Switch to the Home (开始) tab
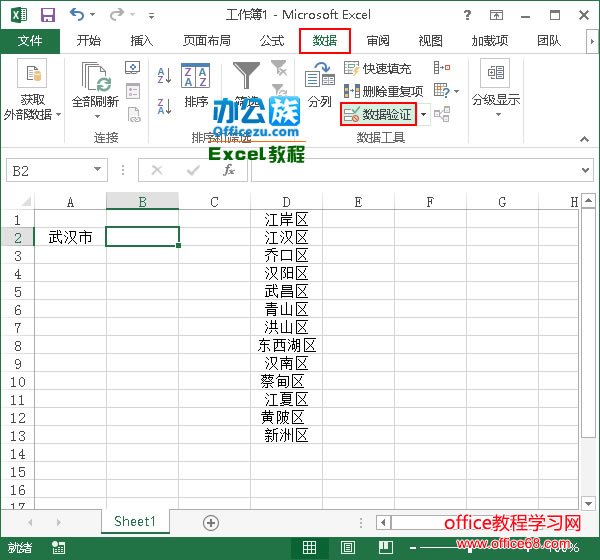 88,41
